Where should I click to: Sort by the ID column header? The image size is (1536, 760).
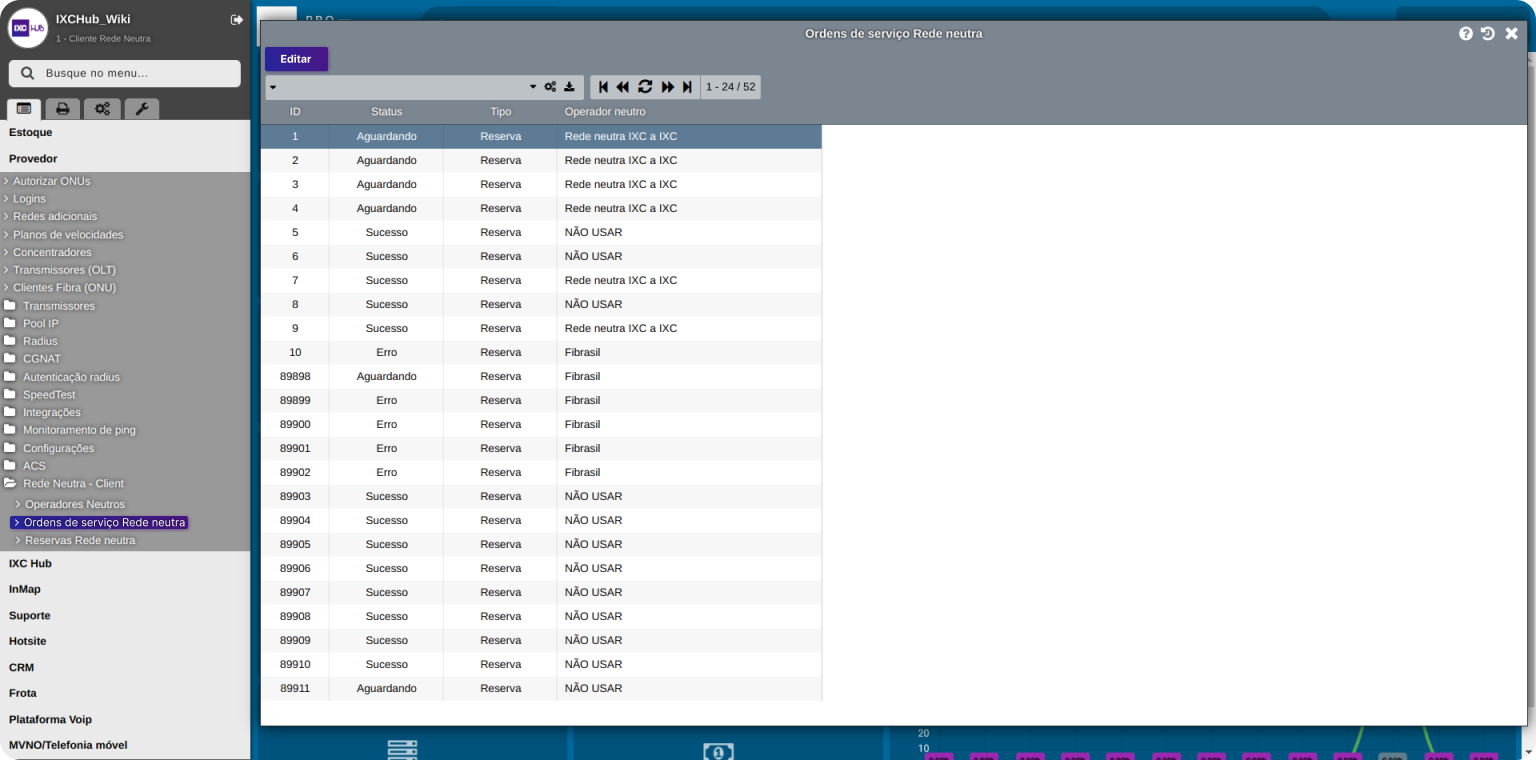tap(295, 112)
